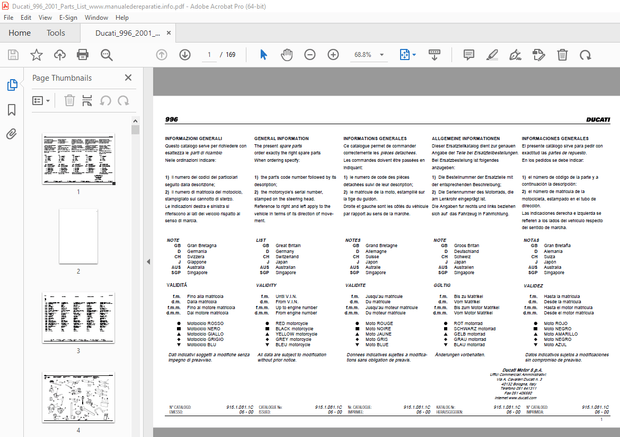Activate the Hand pan tool
Image resolution: width=620 pixels, height=437 pixels.
click(287, 55)
